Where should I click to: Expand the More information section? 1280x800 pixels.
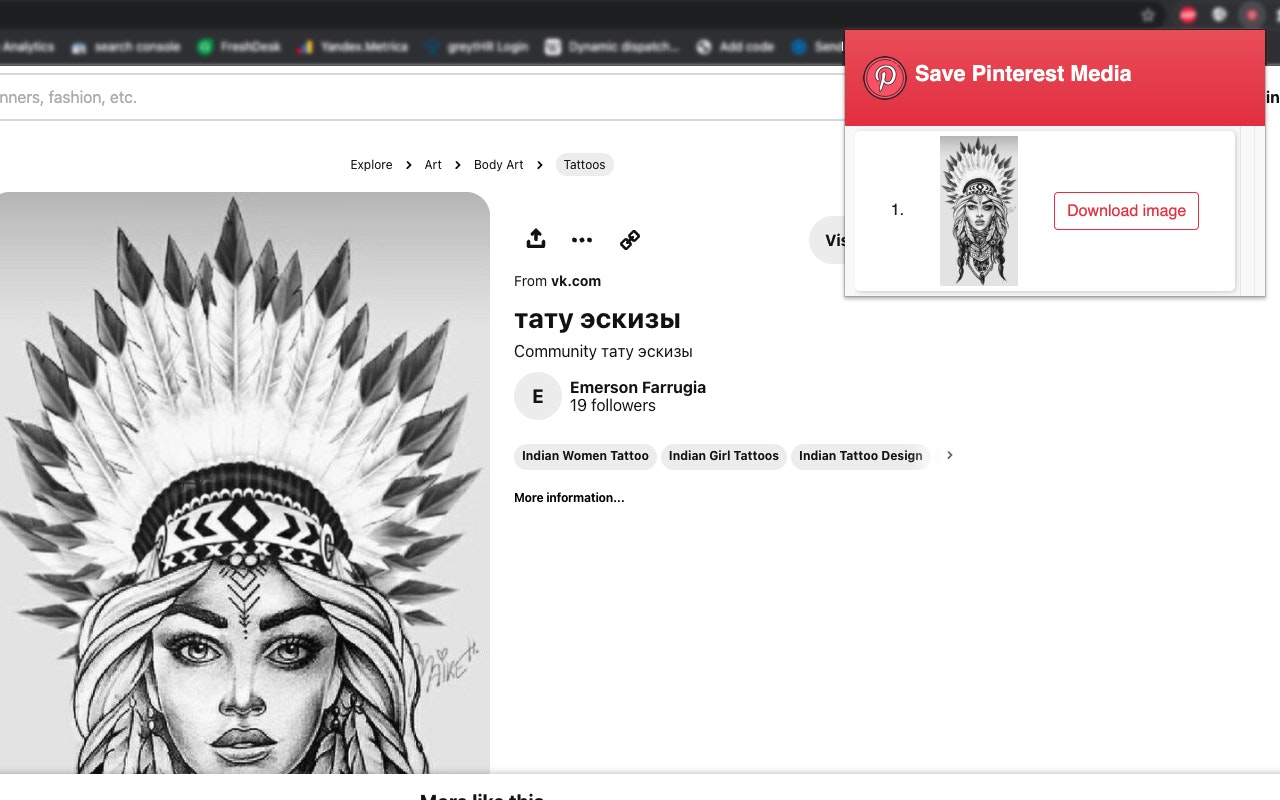pos(569,497)
